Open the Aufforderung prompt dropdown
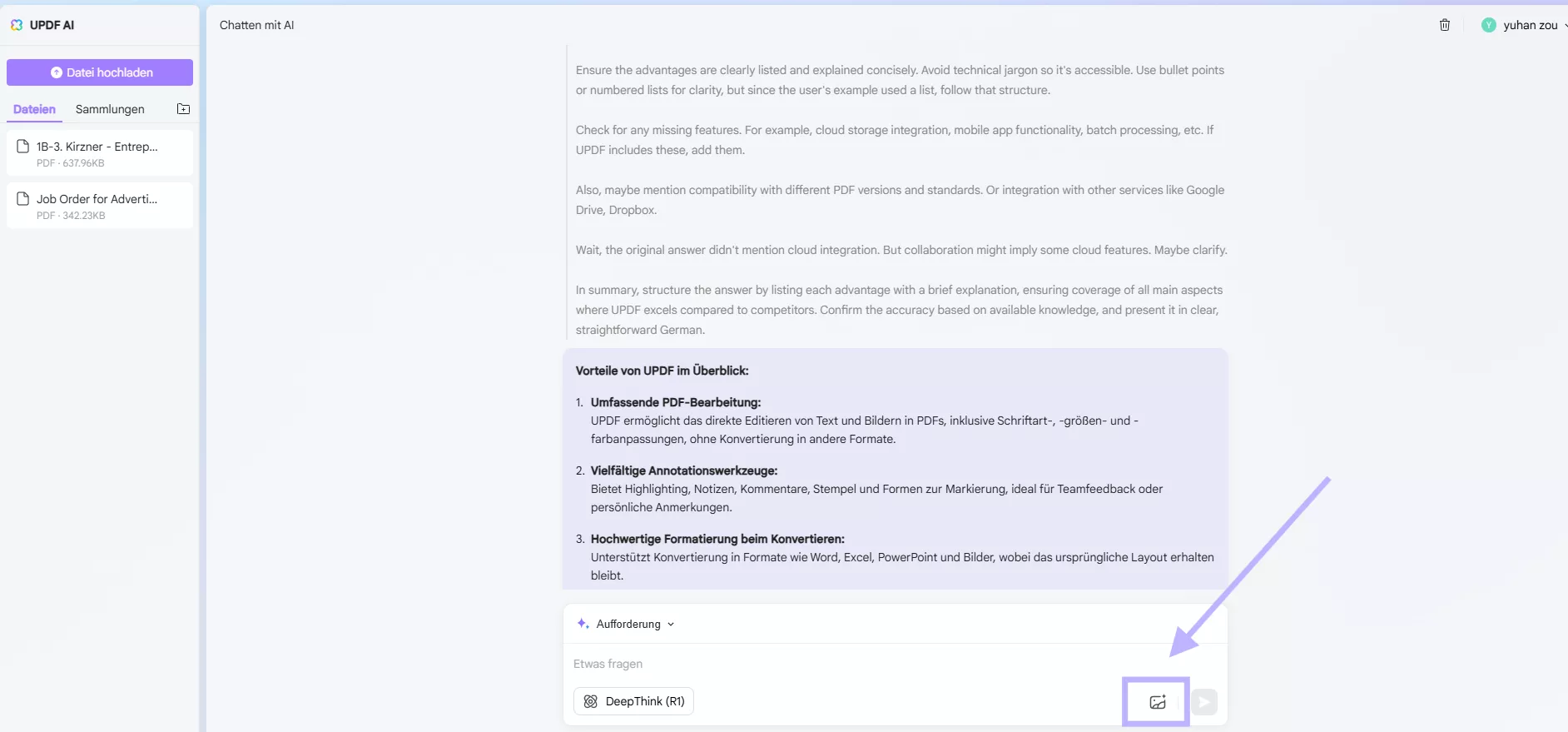The height and width of the screenshot is (732, 1568). tap(671, 624)
